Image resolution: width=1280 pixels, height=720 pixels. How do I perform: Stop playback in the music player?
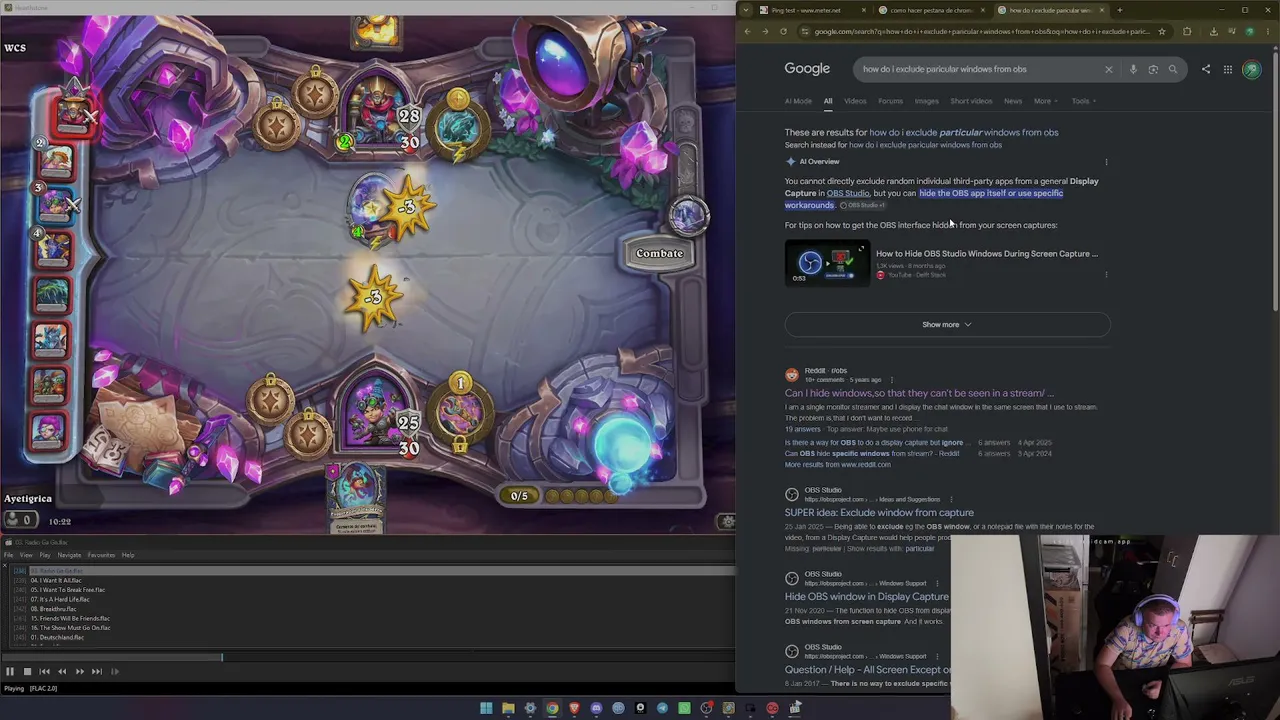[27, 671]
